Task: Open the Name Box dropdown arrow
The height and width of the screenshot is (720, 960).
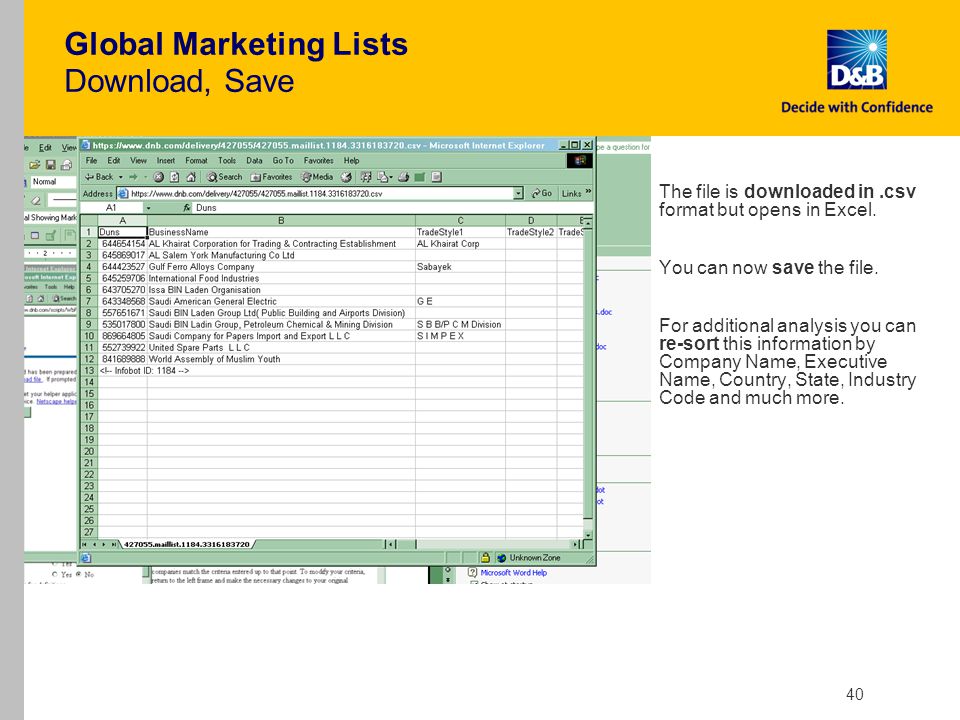Action: point(148,208)
